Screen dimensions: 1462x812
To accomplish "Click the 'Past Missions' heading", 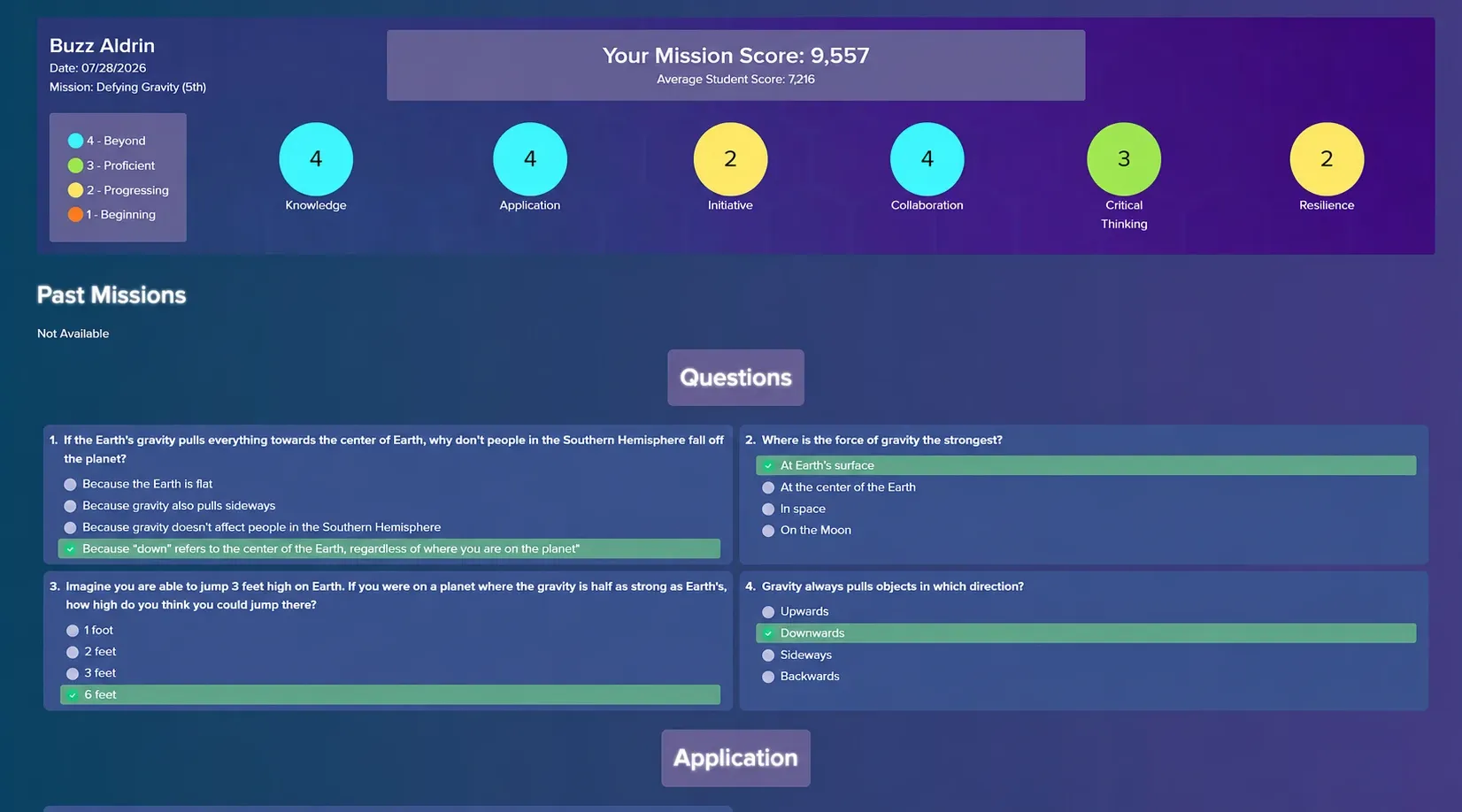I will pyautogui.click(x=112, y=295).
